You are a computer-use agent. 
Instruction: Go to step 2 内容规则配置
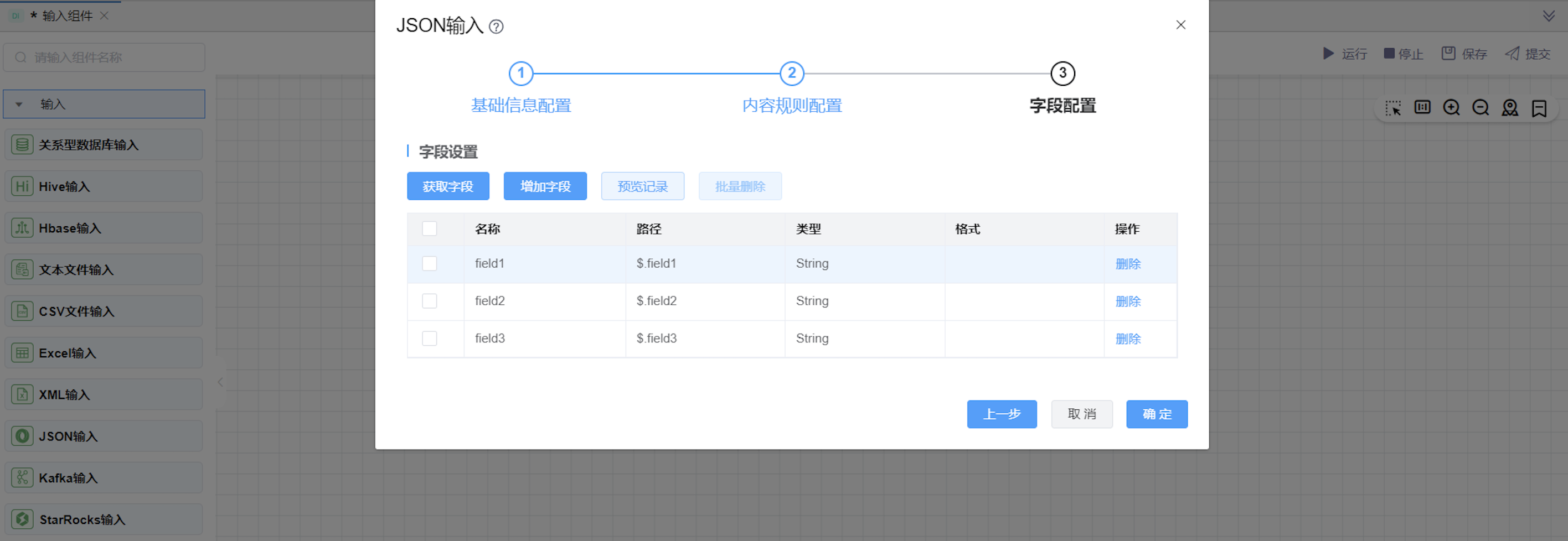click(791, 74)
